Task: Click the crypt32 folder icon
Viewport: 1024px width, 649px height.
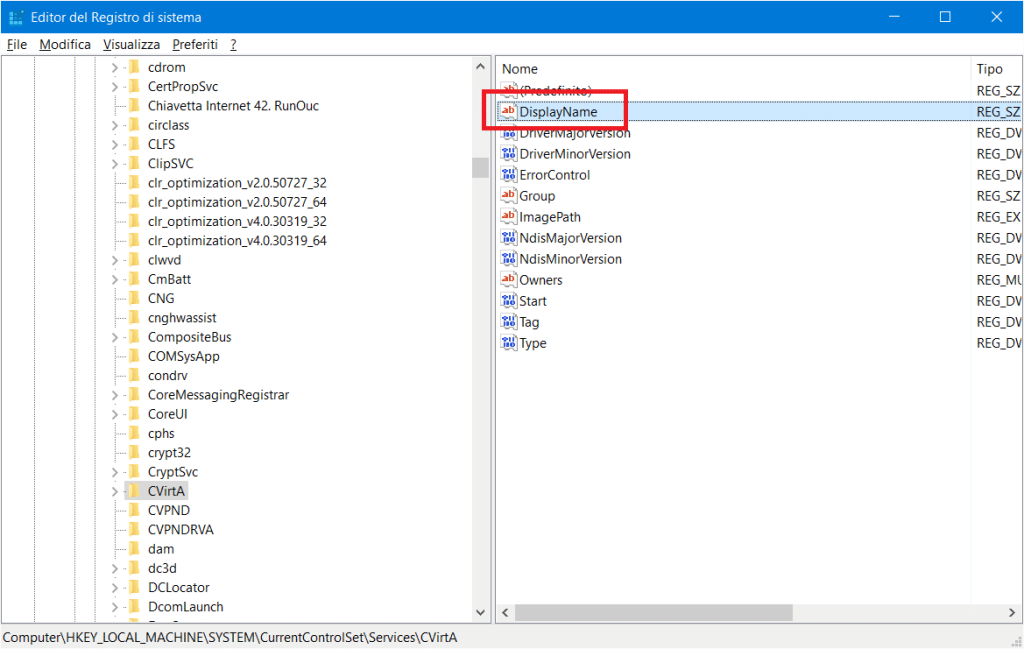Action: tap(135, 452)
